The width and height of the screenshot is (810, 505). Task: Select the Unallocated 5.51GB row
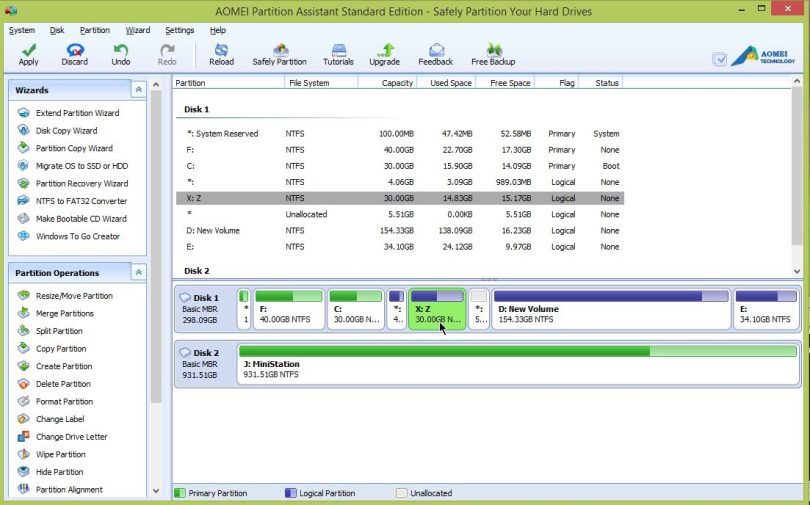coord(400,214)
